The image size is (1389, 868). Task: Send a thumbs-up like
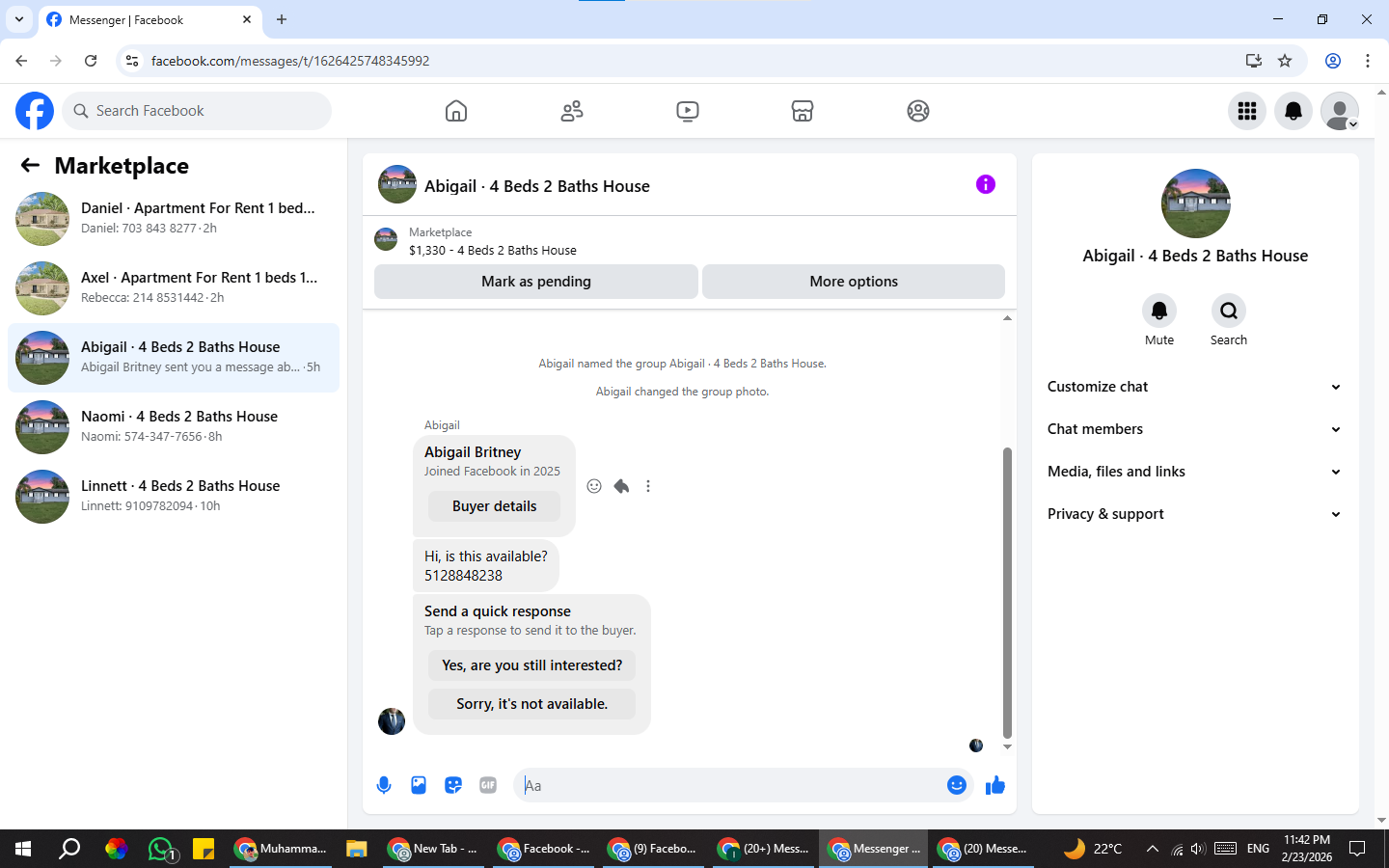tap(995, 785)
